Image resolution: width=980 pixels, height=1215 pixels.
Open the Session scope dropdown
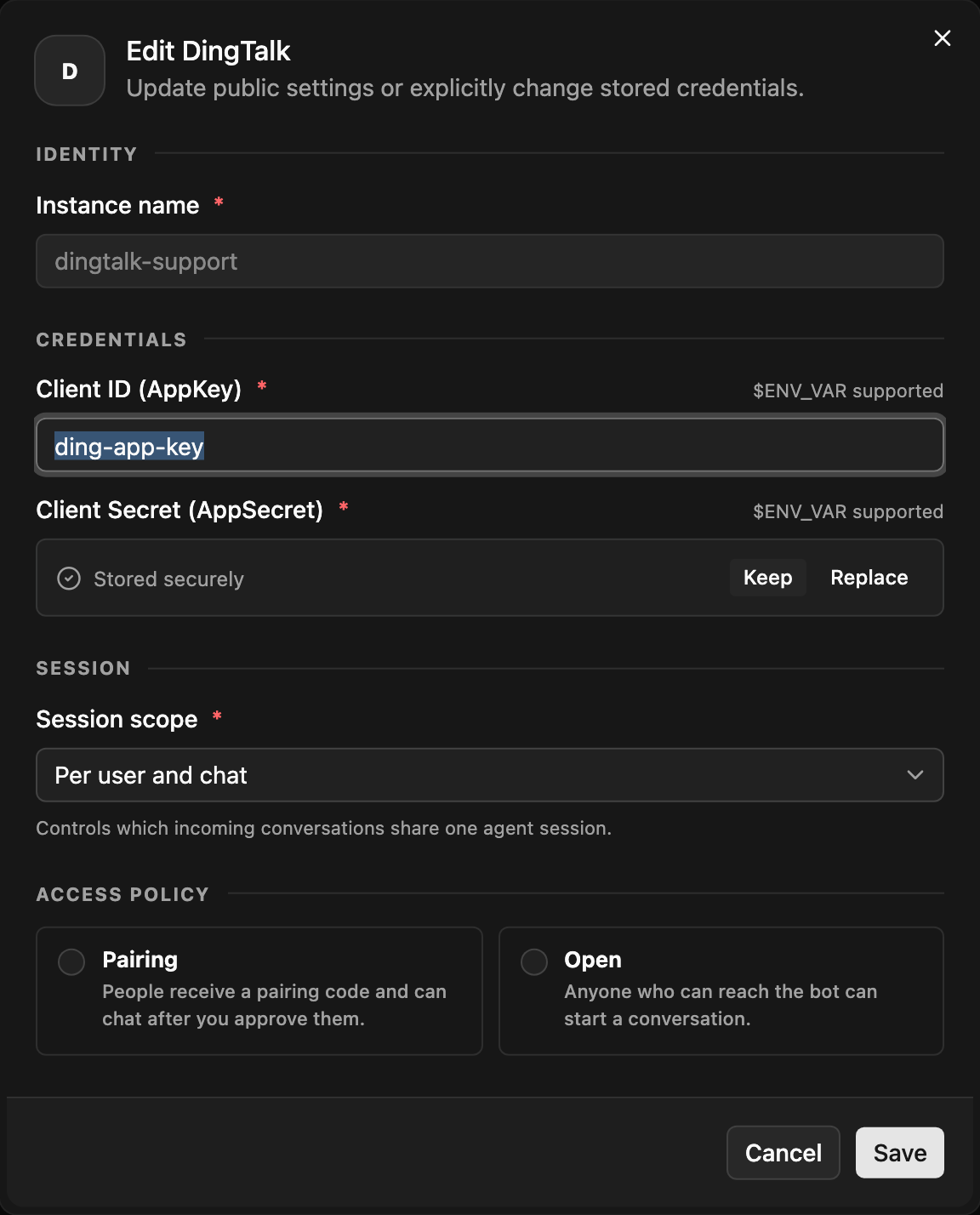click(x=490, y=775)
